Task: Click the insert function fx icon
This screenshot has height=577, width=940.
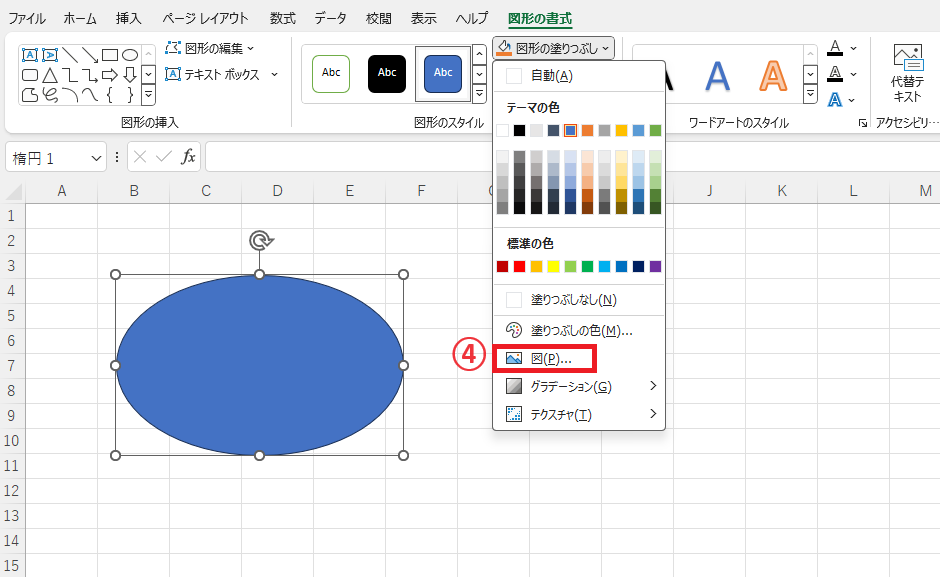Action: click(x=188, y=157)
